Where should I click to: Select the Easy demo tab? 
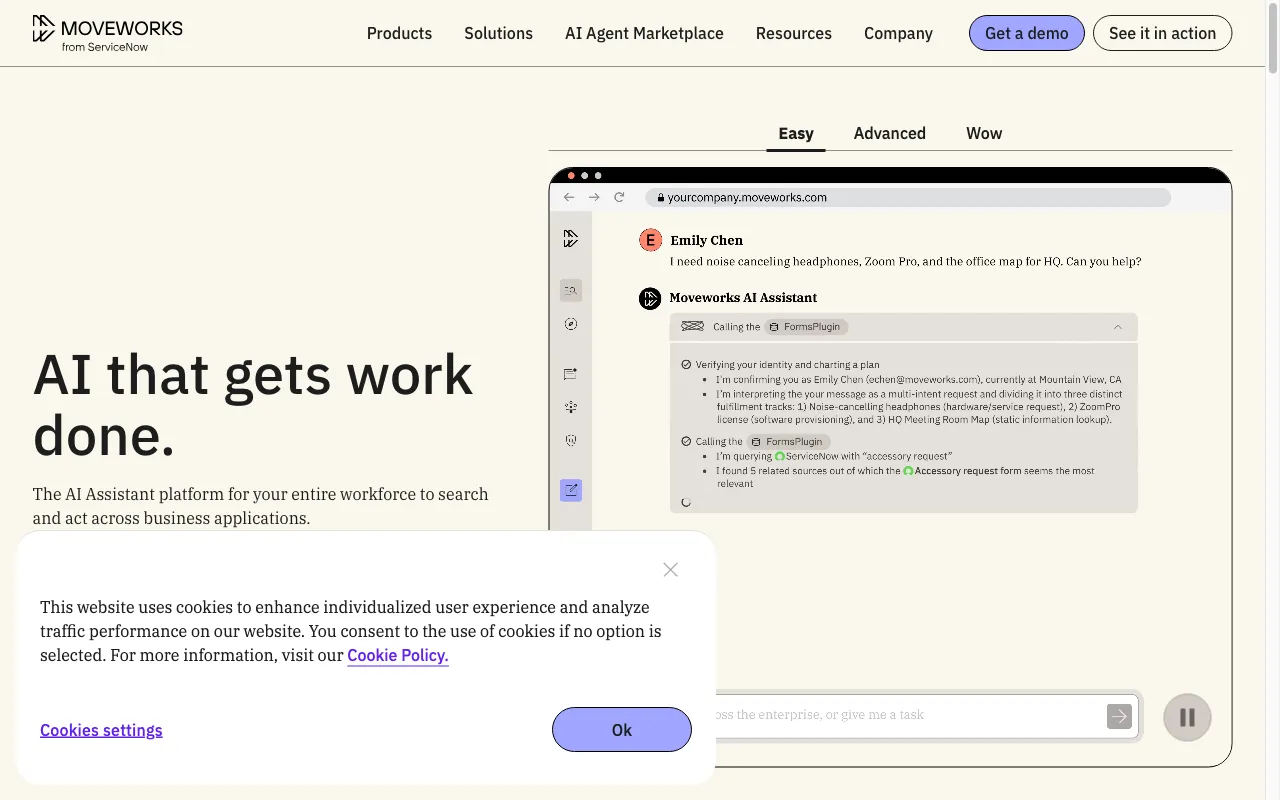click(796, 133)
